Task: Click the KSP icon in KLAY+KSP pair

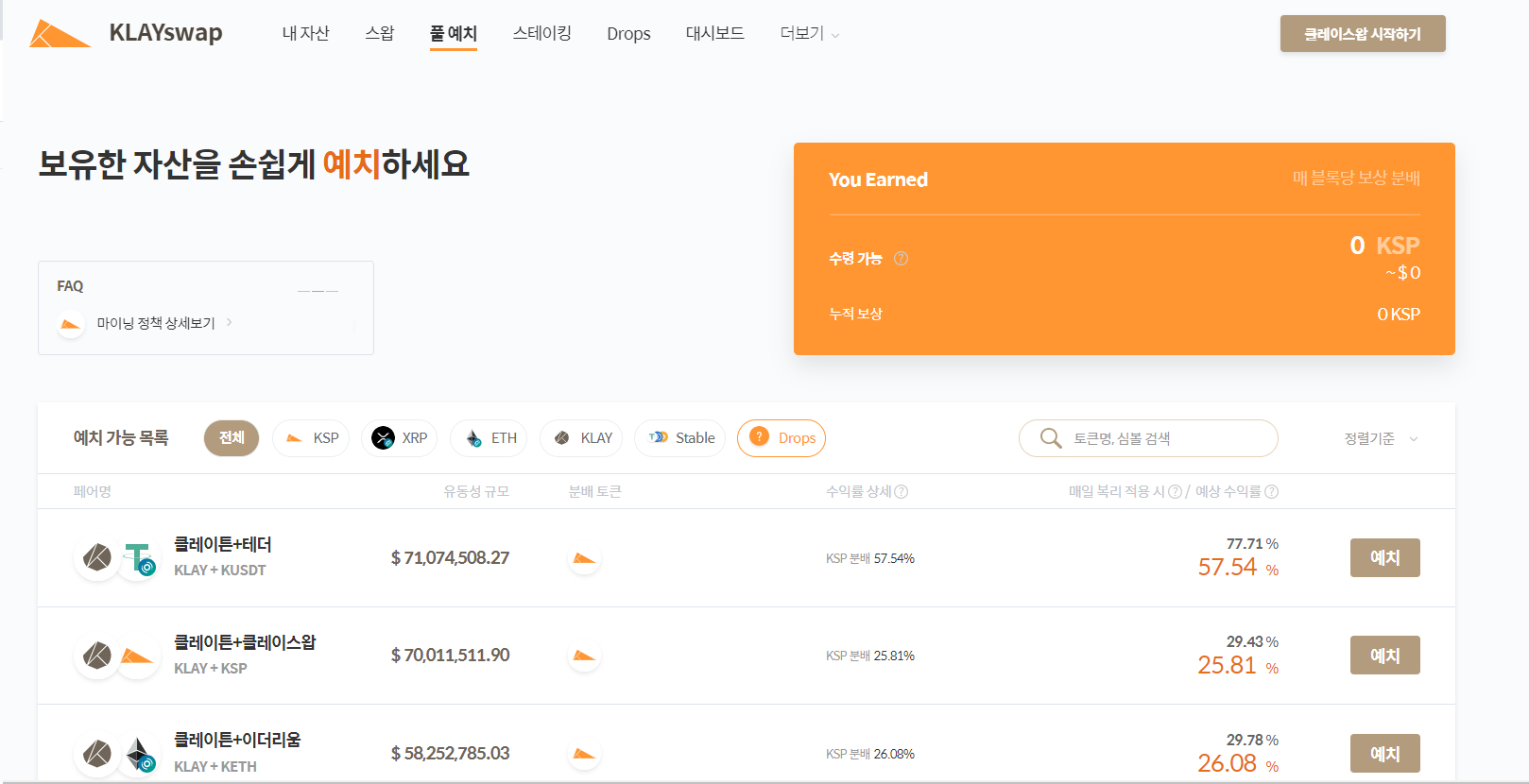Action: click(x=138, y=656)
